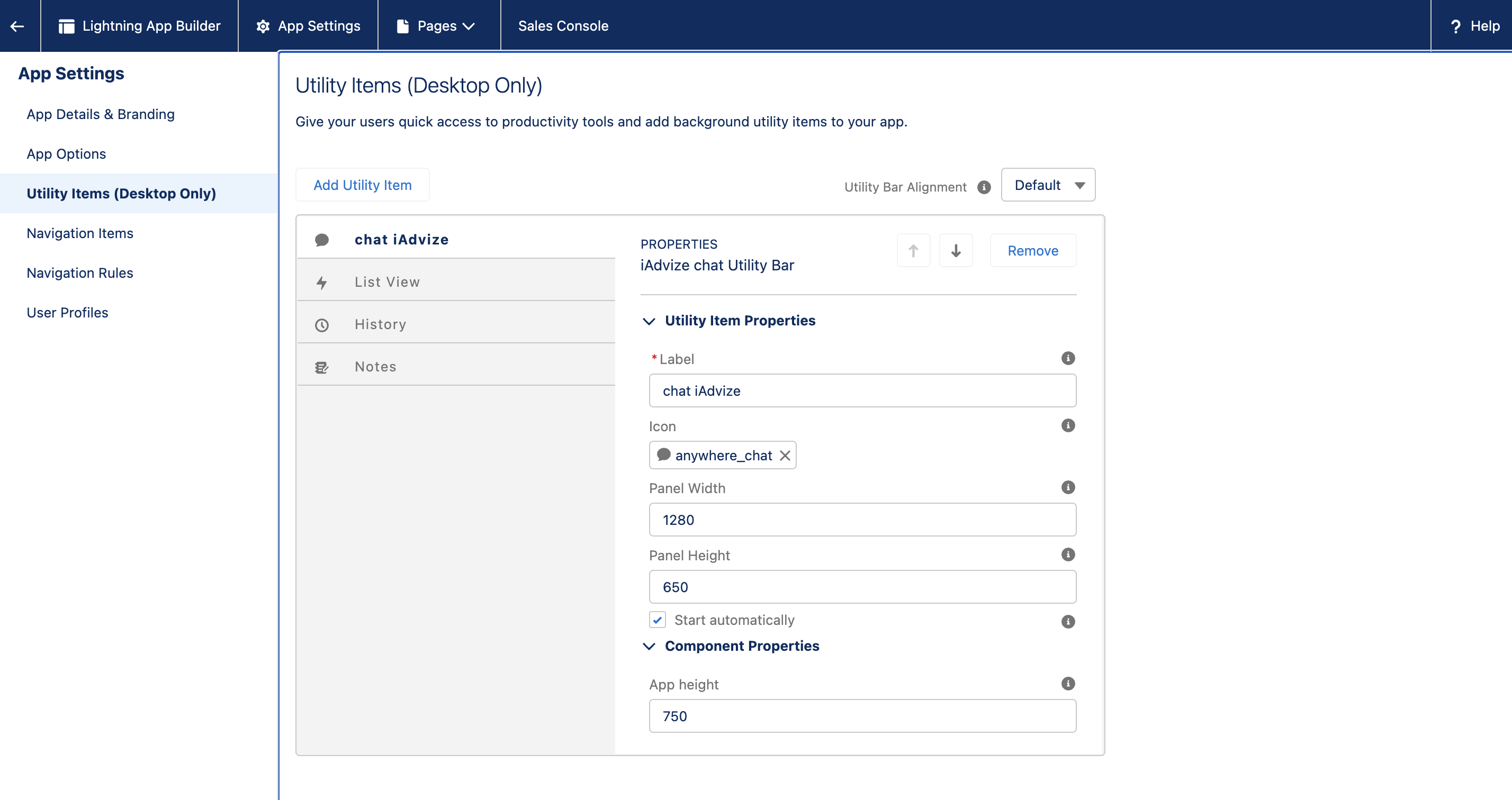Click the Panel Height info icon
This screenshot has width=1512, height=800.
click(1068, 554)
